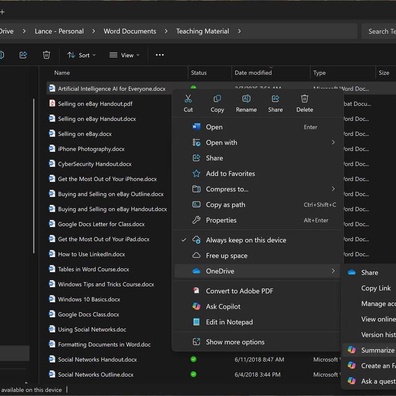The width and height of the screenshot is (396, 396).
Task: Sort by Status column header
Action: (199, 73)
